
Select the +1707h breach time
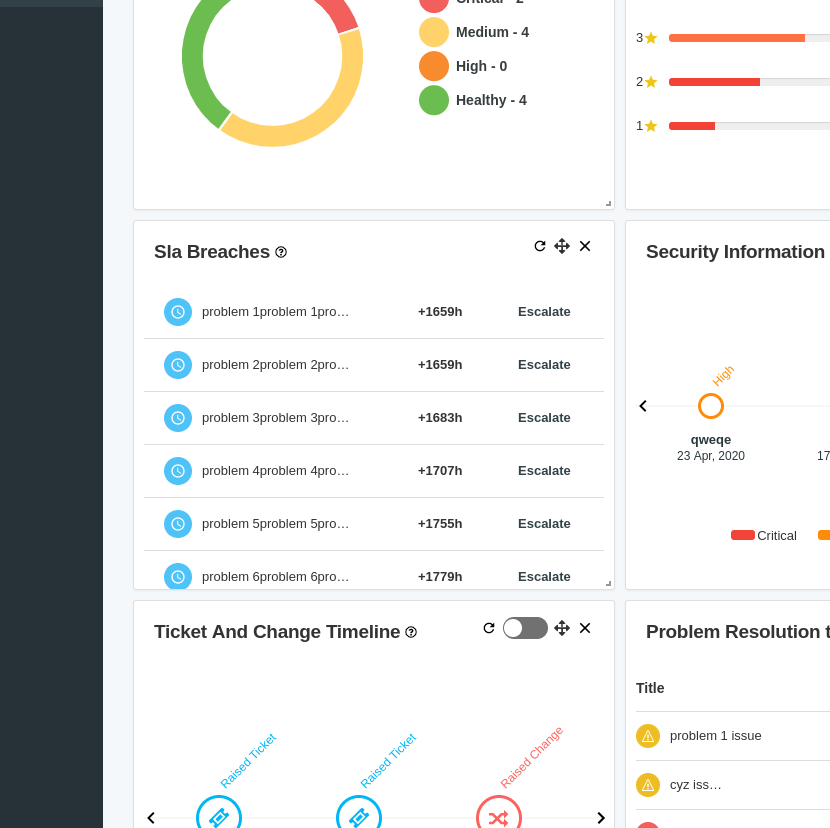[440, 471]
